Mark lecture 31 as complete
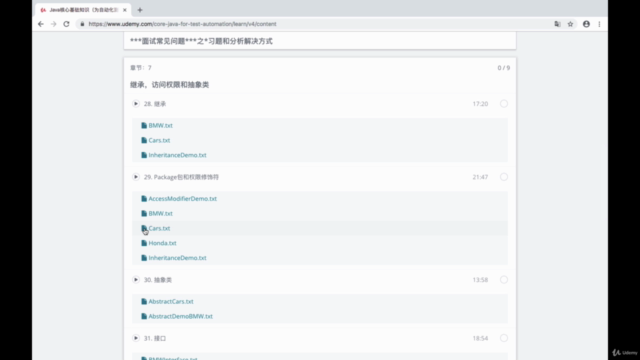Image resolution: width=640 pixels, height=360 pixels. [504, 338]
